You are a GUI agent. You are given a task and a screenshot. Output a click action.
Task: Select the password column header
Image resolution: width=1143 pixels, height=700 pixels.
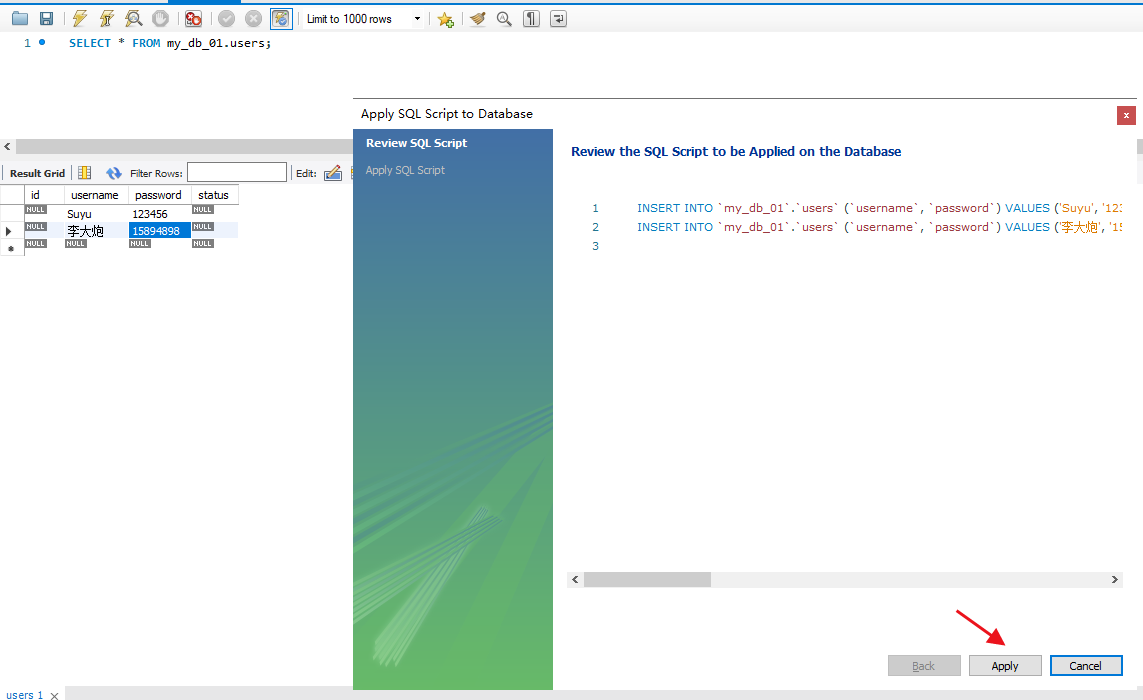pyautogui.click(x=160, y=195)
